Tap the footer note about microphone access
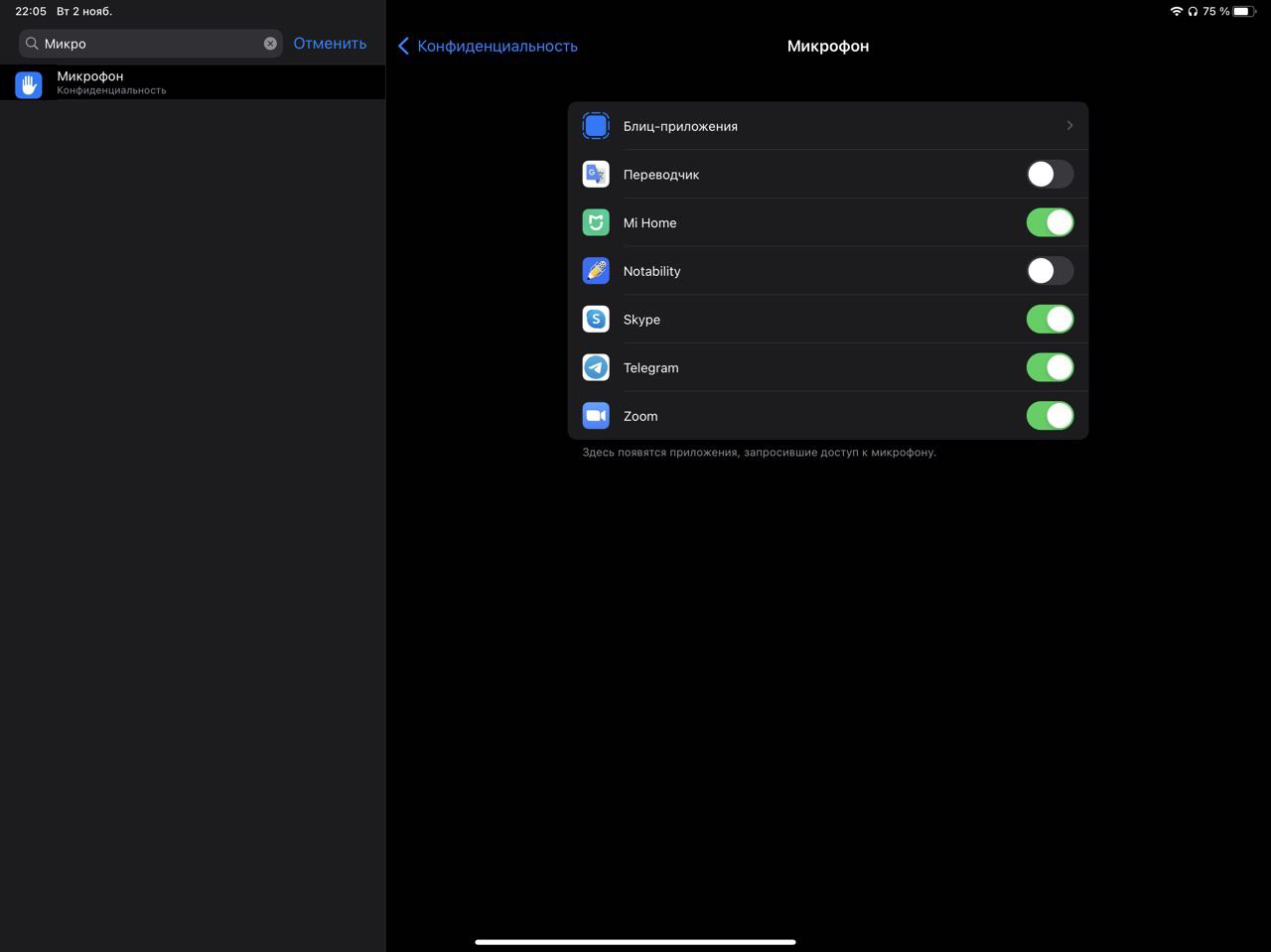Image resolution: width=1271 pixels, height=952 pixels. coord(760,452)
